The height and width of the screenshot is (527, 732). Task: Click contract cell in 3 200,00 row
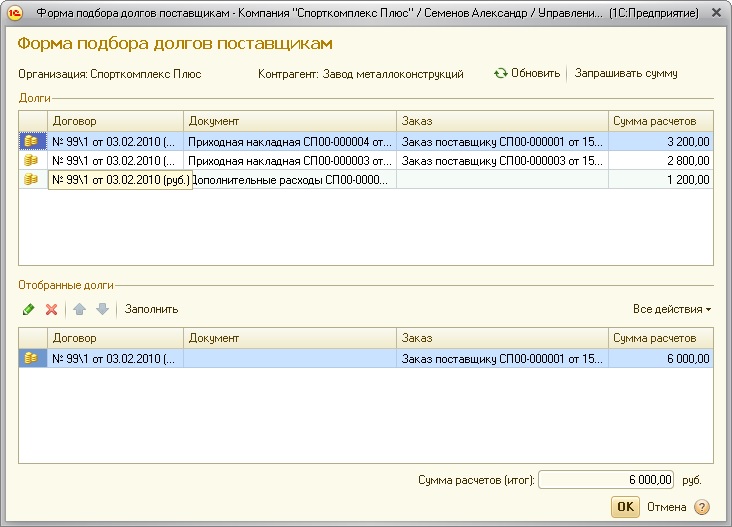pos(115,141)
